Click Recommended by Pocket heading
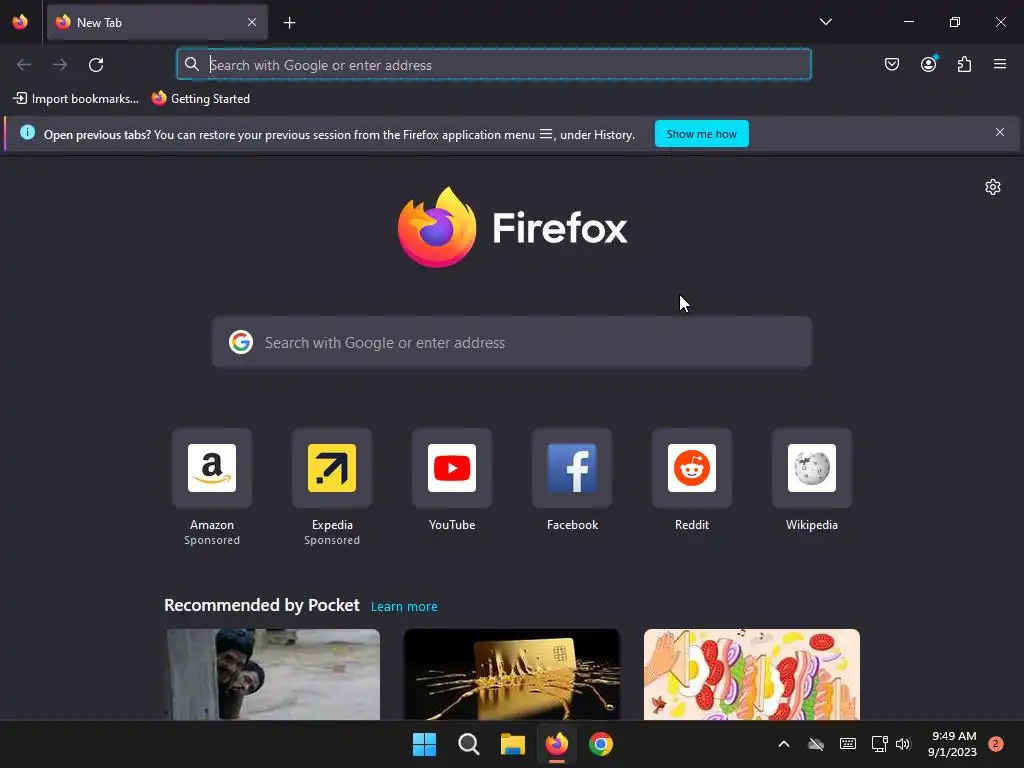Viewport: 1024px width, 768px height. point(262,605)
